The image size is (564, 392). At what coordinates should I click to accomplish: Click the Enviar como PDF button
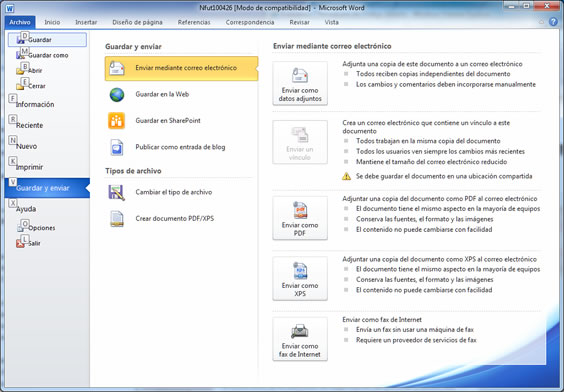coord(300,218)
